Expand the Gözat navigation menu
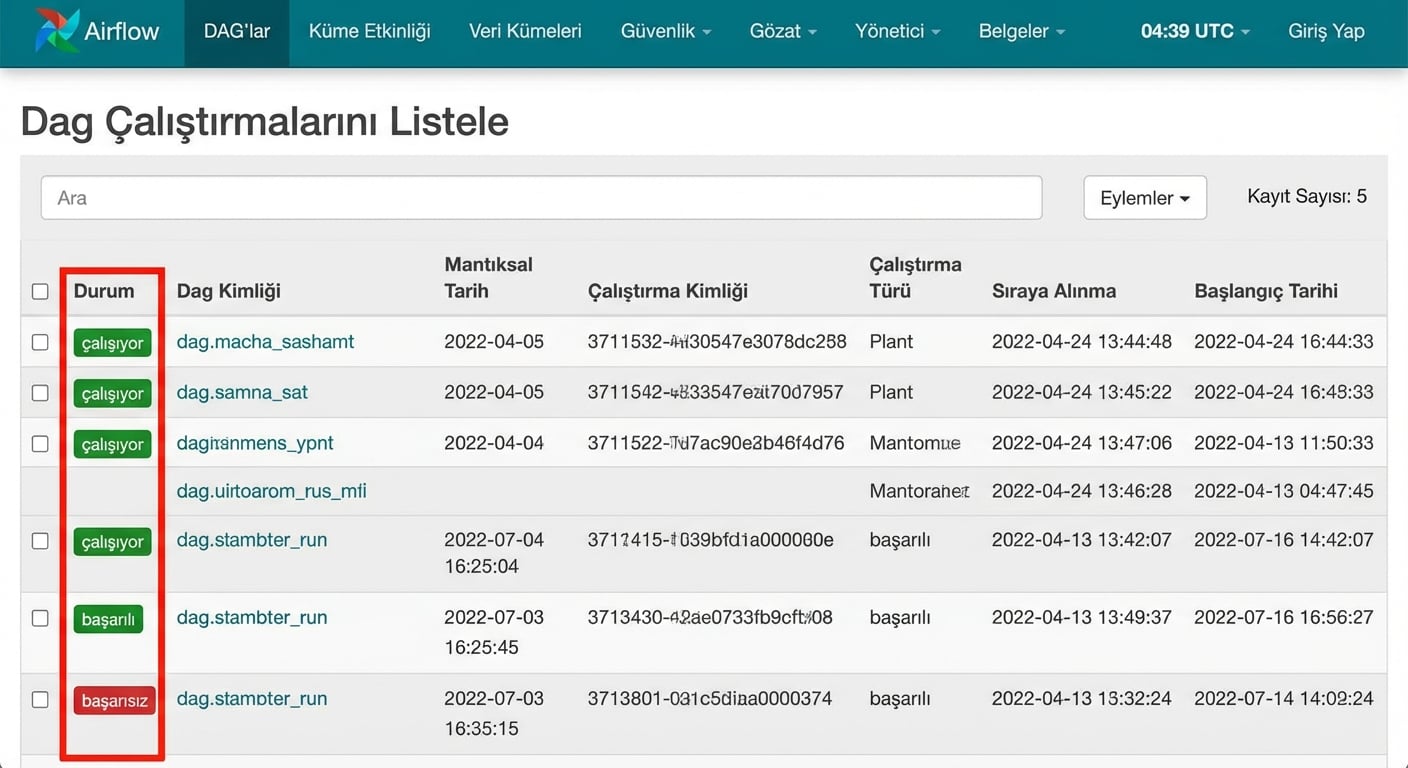 (x=783, y=31)
